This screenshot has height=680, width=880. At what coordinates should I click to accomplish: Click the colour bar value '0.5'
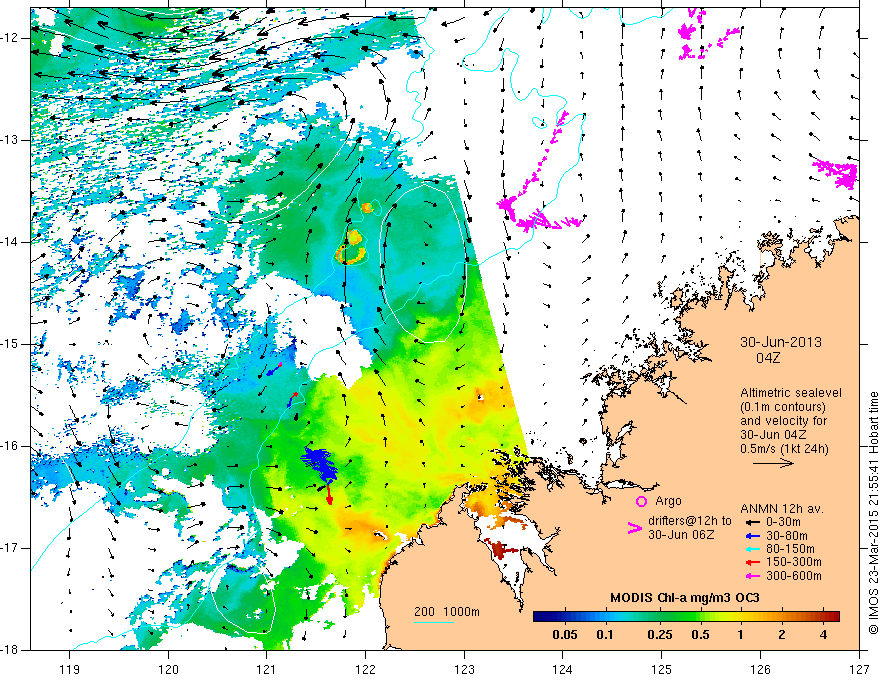(x=700, y=635)
